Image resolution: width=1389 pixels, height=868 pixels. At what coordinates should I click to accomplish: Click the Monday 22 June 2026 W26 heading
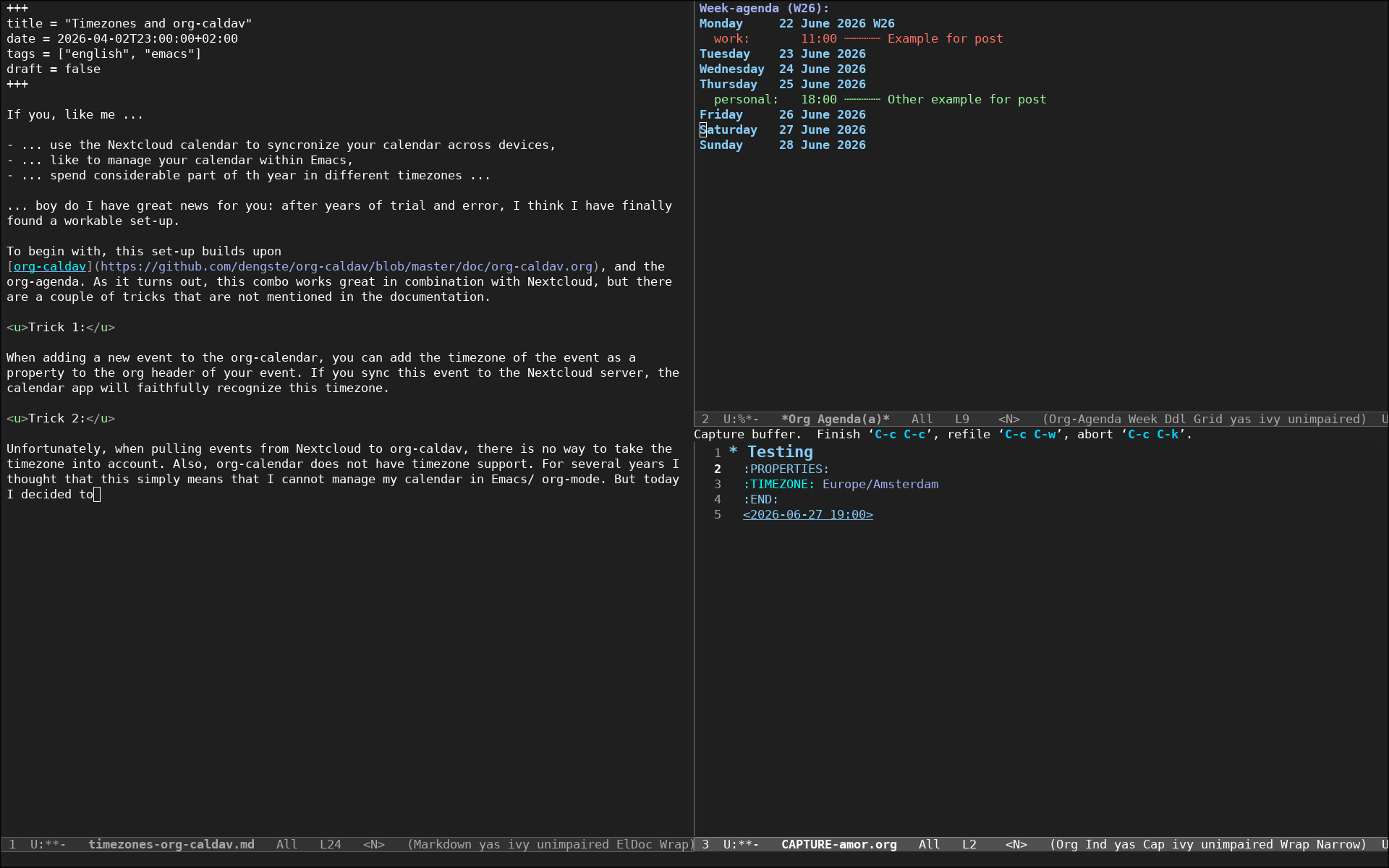coord(797,23)
